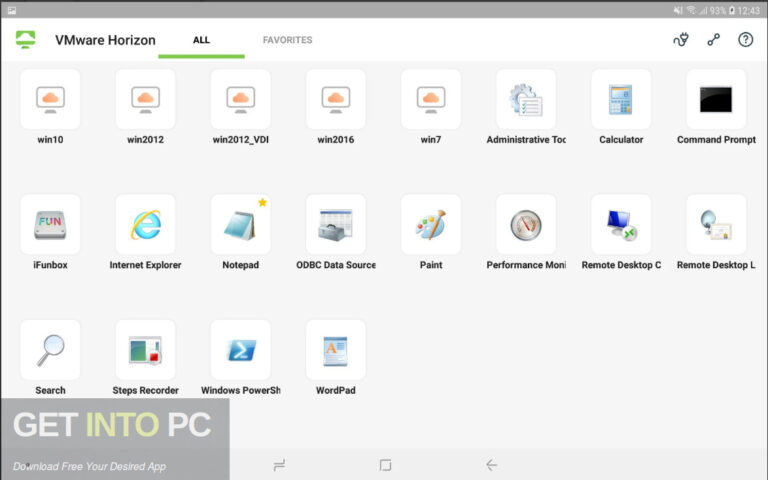Screen dimensions: 768x480
Task: Open the win2016 desktop
Action: [x=336, y=99]
